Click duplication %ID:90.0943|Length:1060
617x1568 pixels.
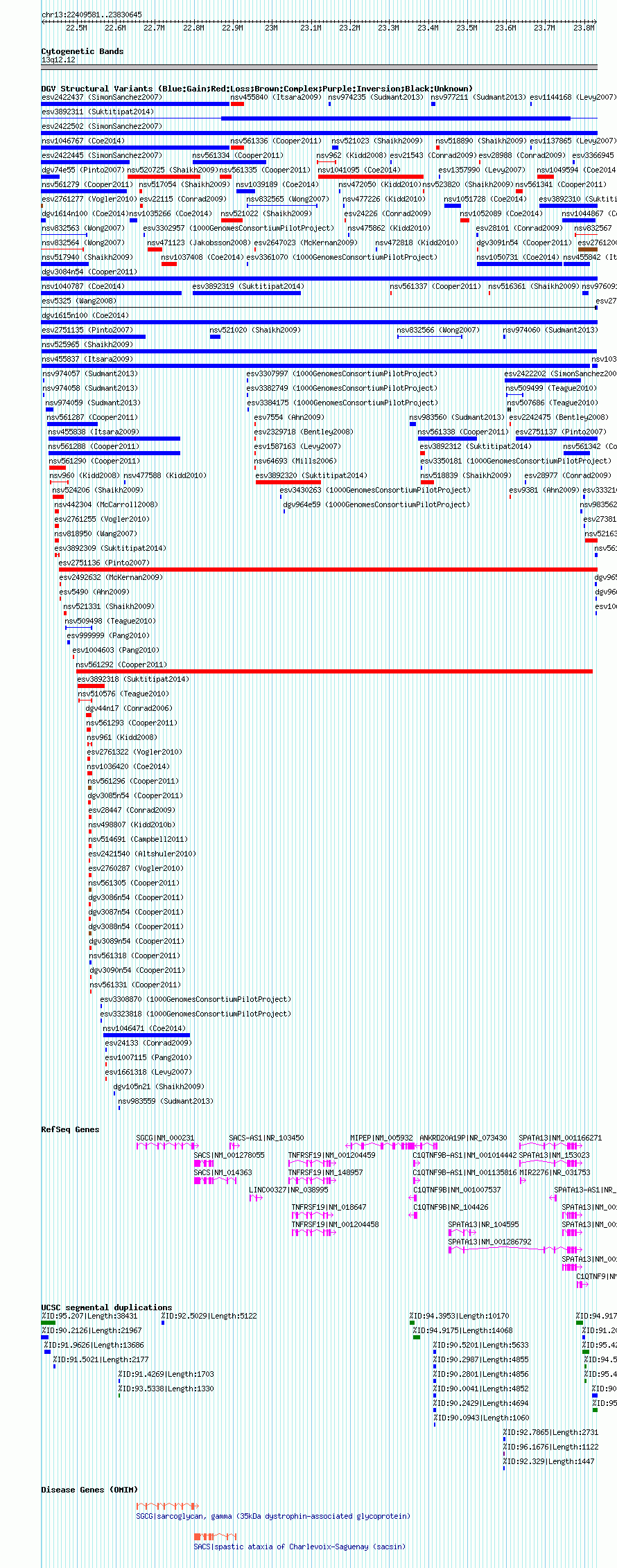point(481,1418)
